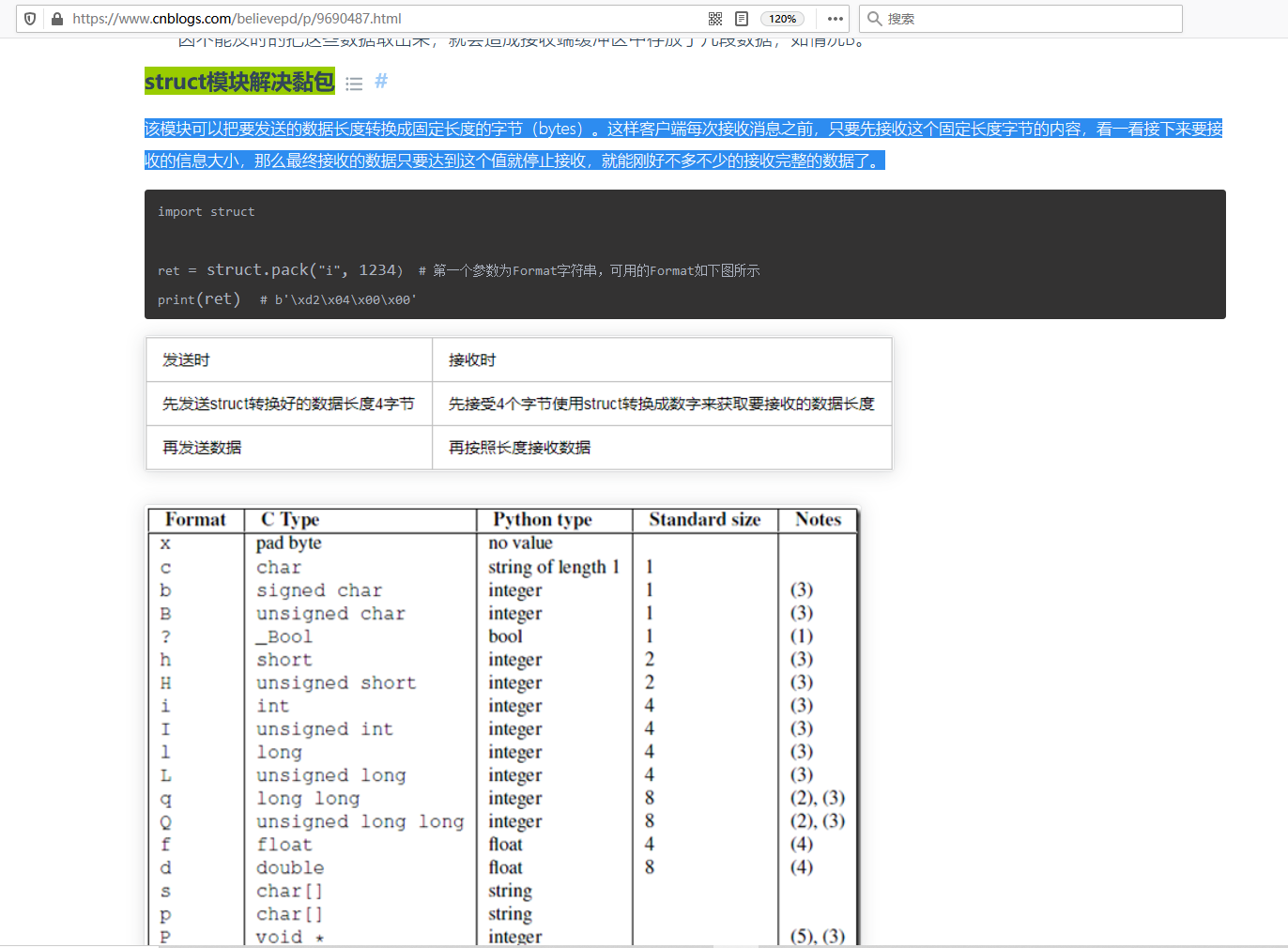Click the Format column header in image

(x=195, y=520)
